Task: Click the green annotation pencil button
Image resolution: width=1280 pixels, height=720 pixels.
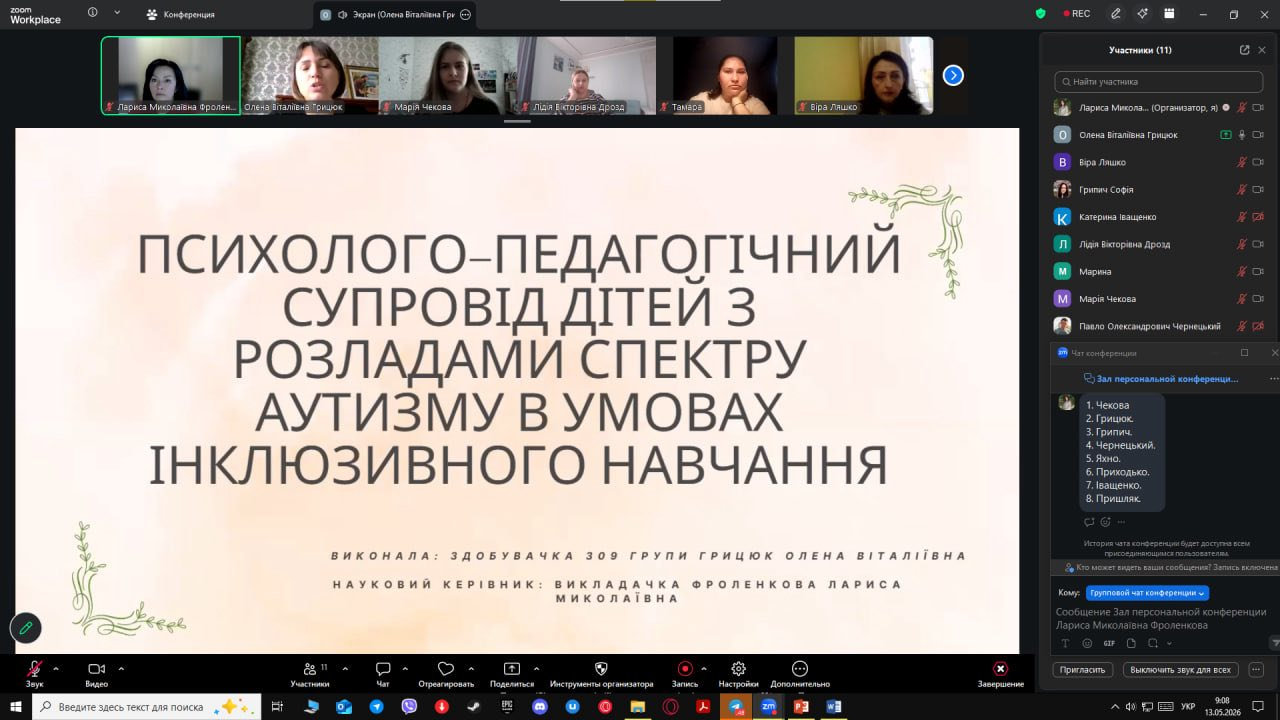Action: [x=25, y=628]
